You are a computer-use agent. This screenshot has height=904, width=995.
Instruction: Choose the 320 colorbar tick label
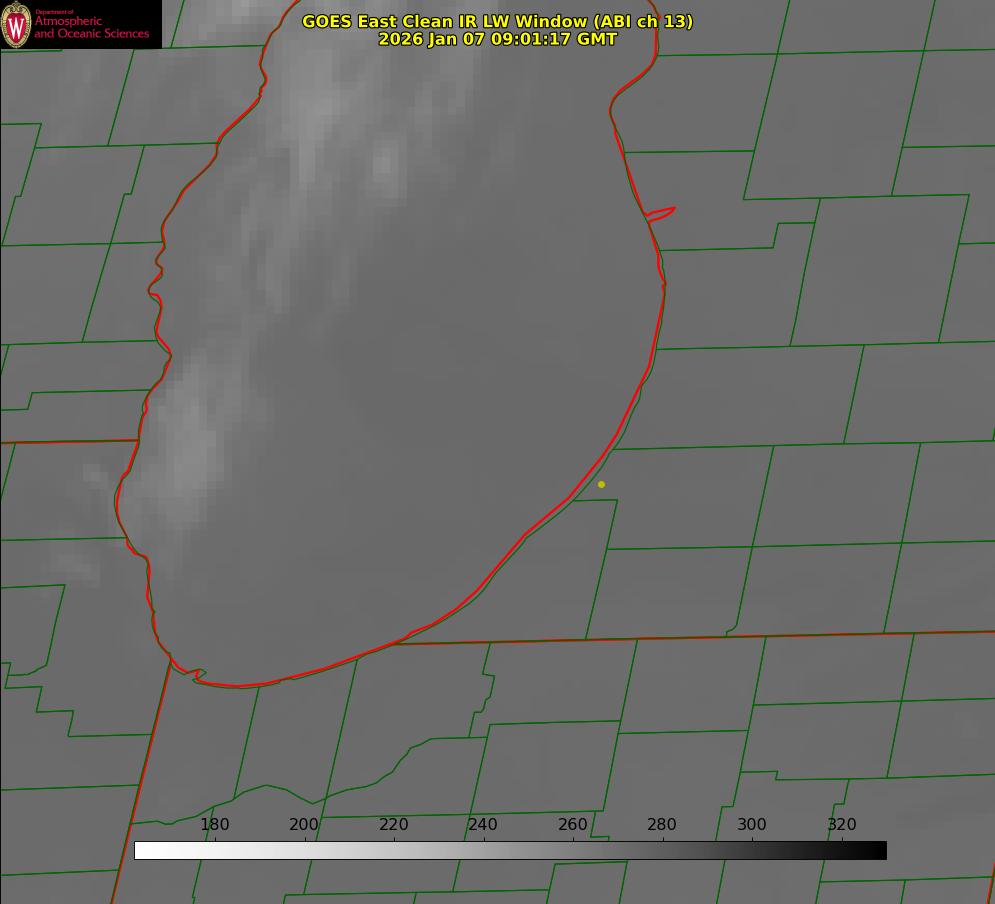[x=842, y=824]
